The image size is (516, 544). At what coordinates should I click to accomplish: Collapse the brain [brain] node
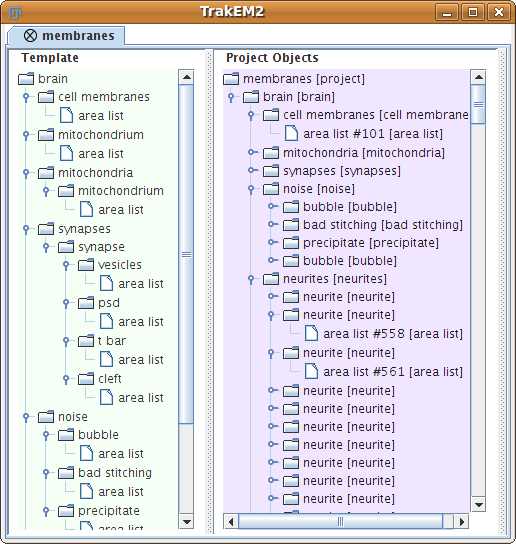pyautogui.click(x=231, y=97)
